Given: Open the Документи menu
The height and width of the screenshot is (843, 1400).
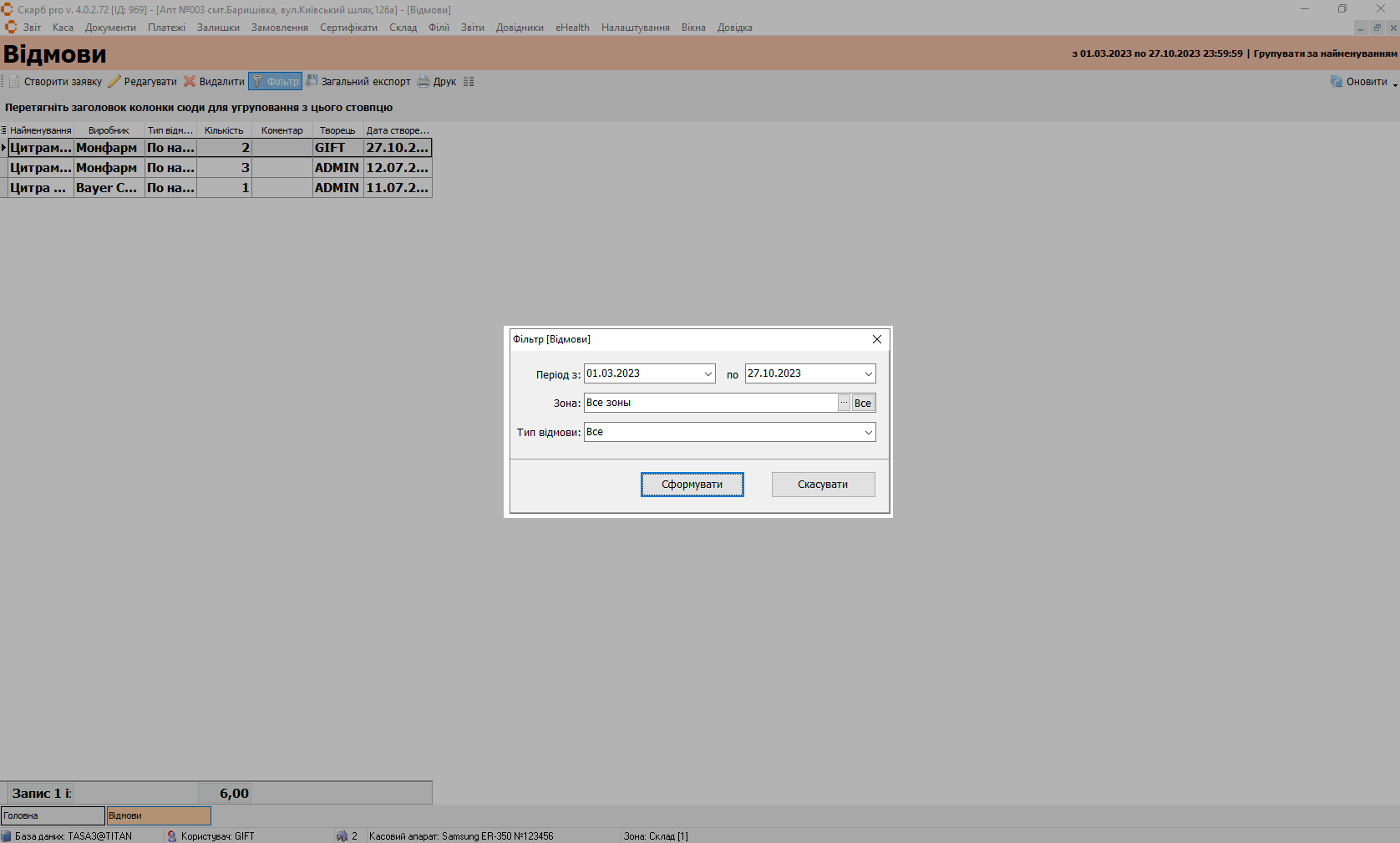Looking at the screenshot, I should coord(110,28).
